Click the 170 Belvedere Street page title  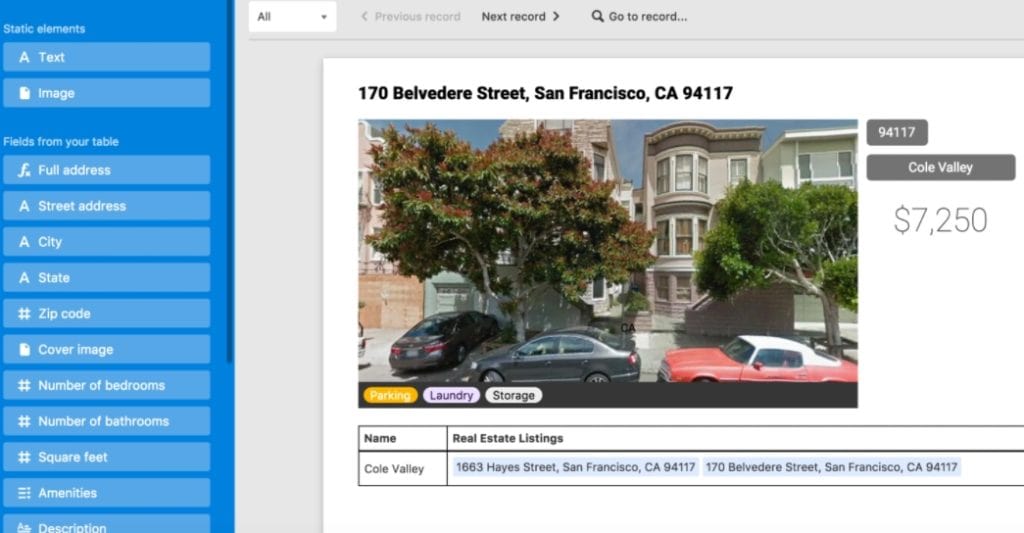(545, 93)
